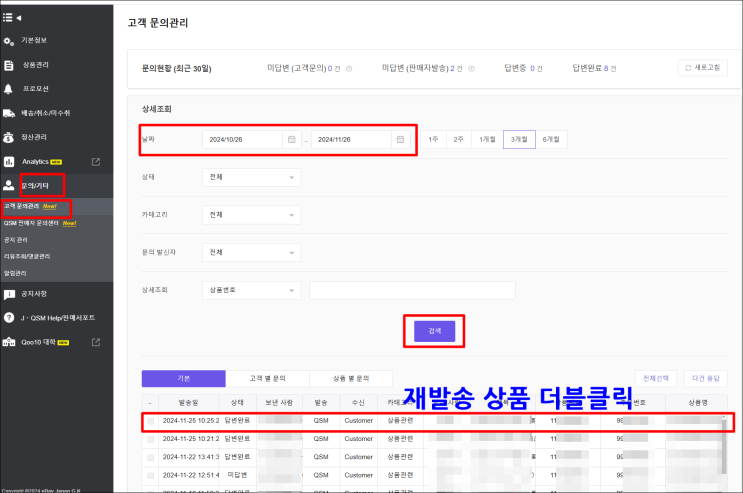Screen dimensions: 743x493
Task: Switch to the 기본 tab
Action: pos(183,378)
